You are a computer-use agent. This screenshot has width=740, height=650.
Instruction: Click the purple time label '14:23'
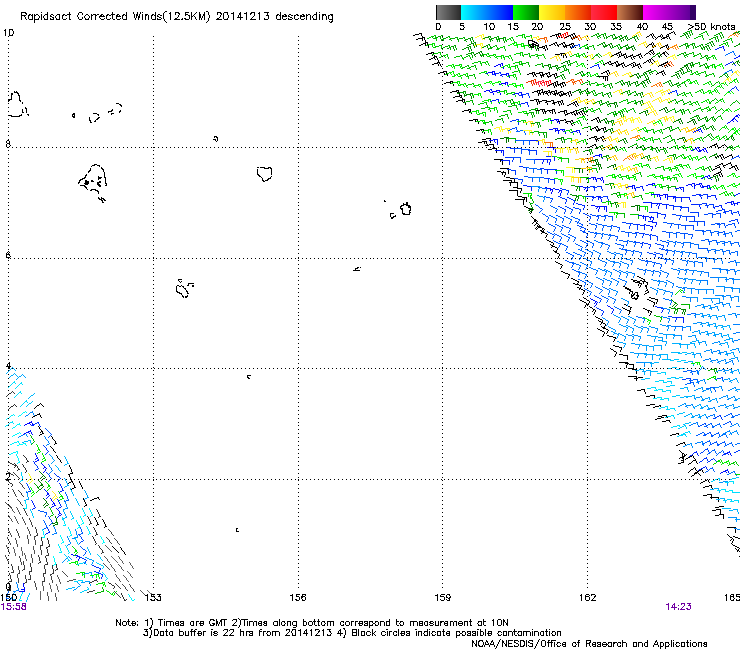[x=678, y=607]
